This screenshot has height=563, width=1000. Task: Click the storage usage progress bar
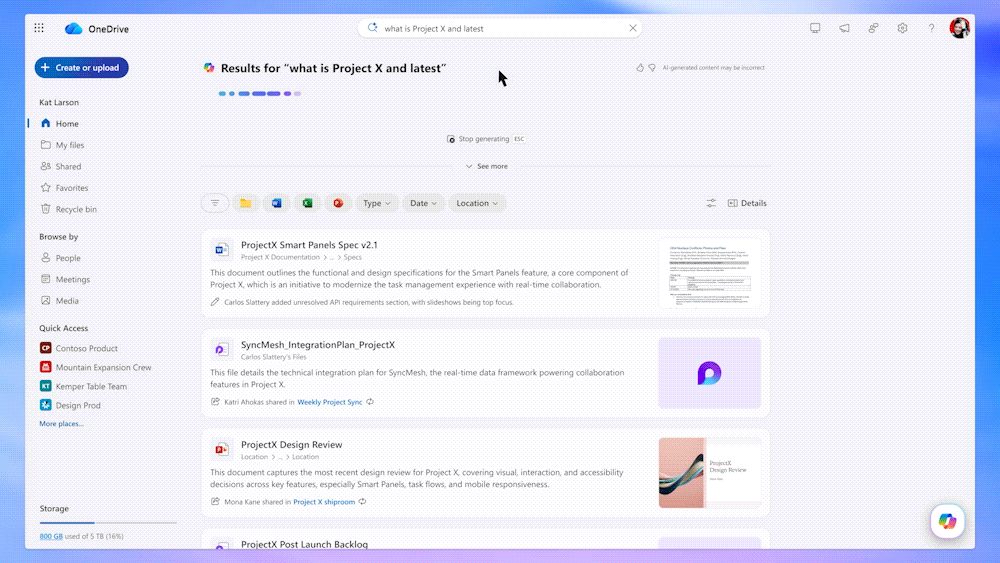click(x=108, y=523)
